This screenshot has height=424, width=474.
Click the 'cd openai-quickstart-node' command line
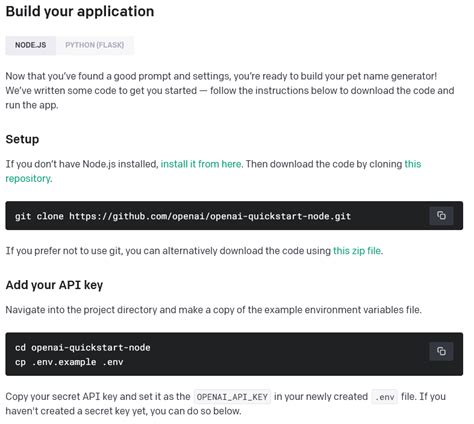[83, 347]
